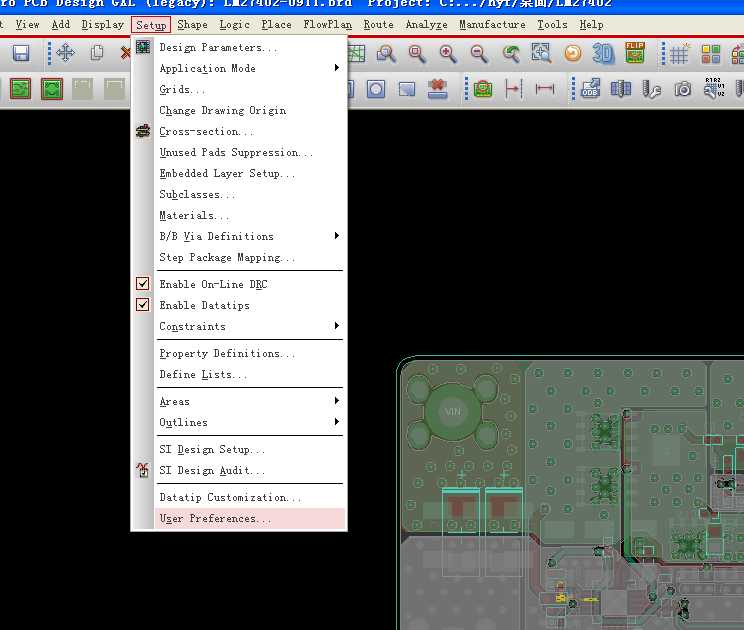Click the Zoom Selection dashed-box icon
The image size is (744, 630).
pyautogui.click(x=541, y=53)
